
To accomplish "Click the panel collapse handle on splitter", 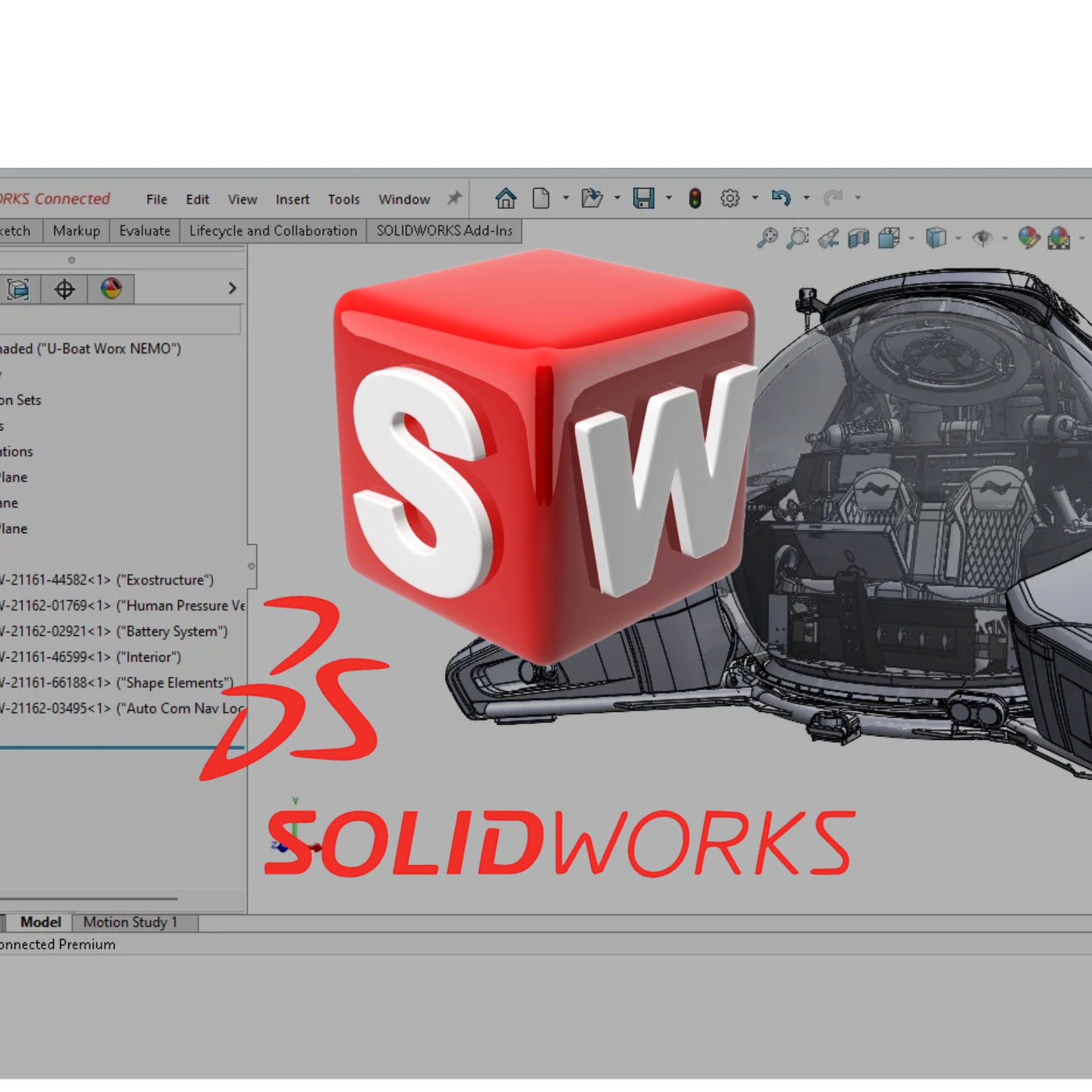I will coord(252,566).
